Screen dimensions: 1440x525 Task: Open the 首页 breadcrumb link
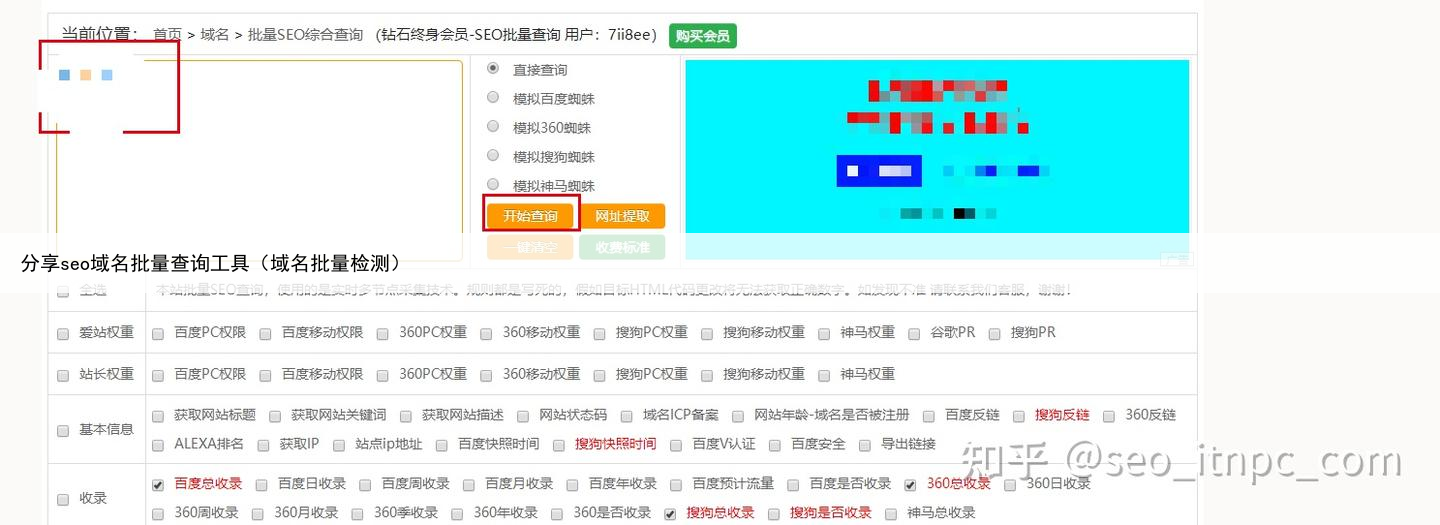[x=167, y=35]
